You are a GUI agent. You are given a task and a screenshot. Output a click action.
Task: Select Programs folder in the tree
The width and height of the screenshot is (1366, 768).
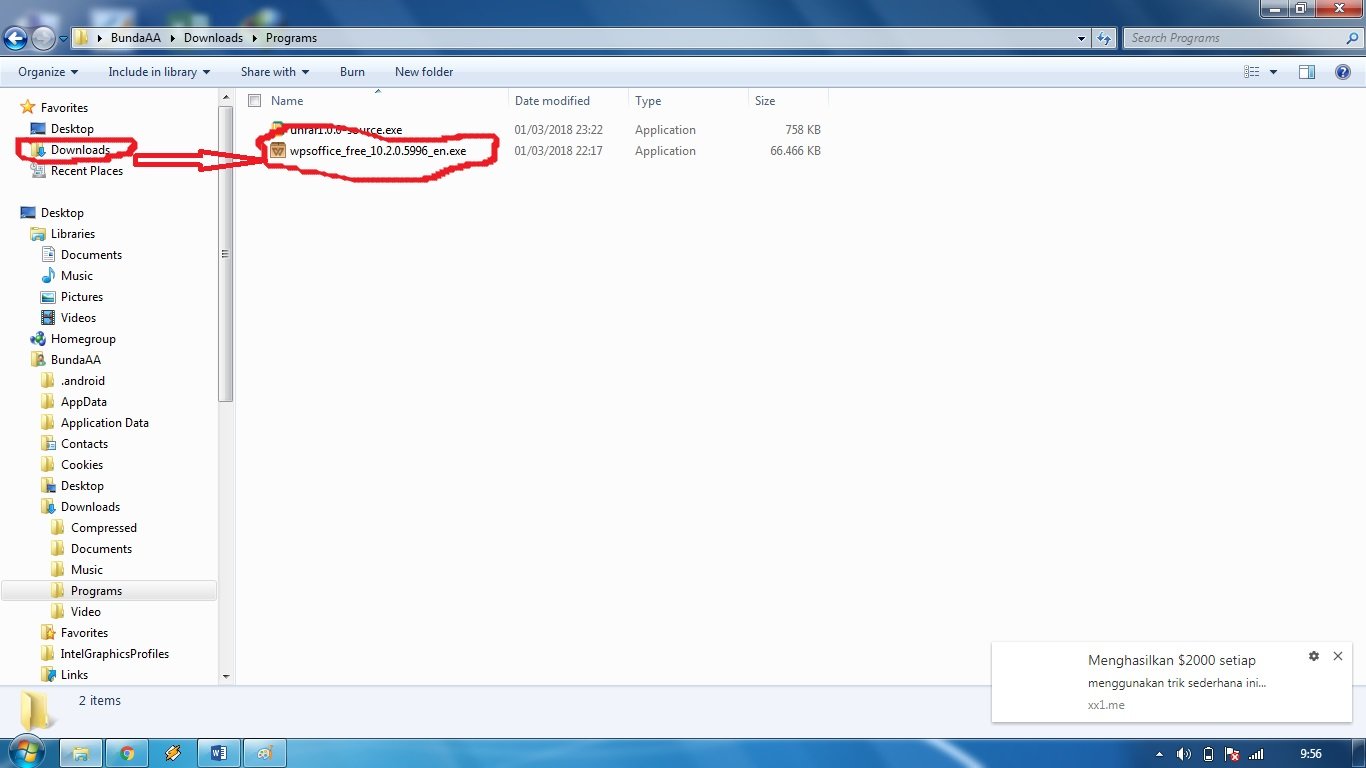pos(96,591)
